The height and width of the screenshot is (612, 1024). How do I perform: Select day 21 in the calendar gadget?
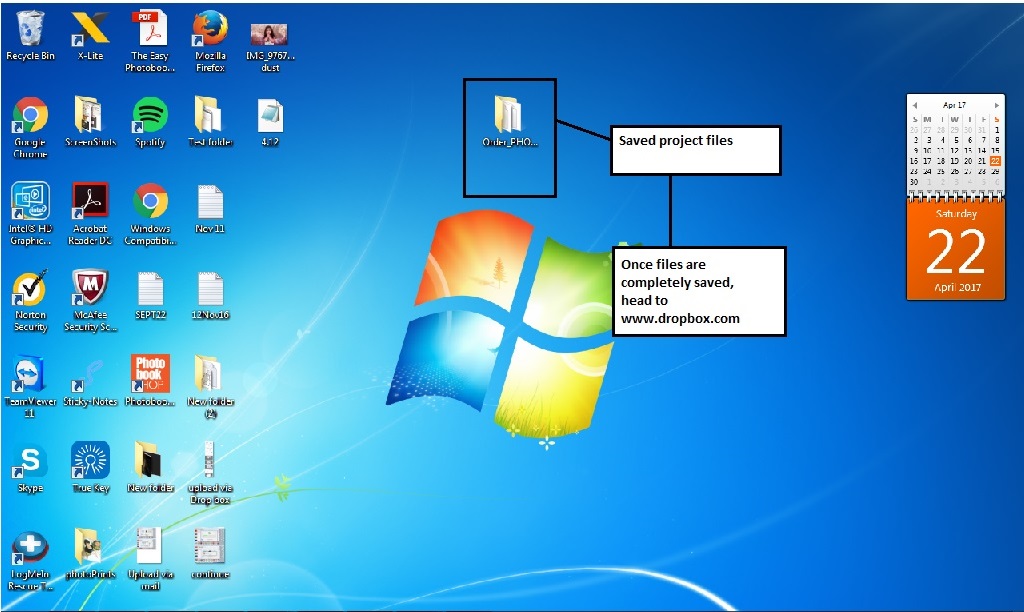click(x=982, y=161)
